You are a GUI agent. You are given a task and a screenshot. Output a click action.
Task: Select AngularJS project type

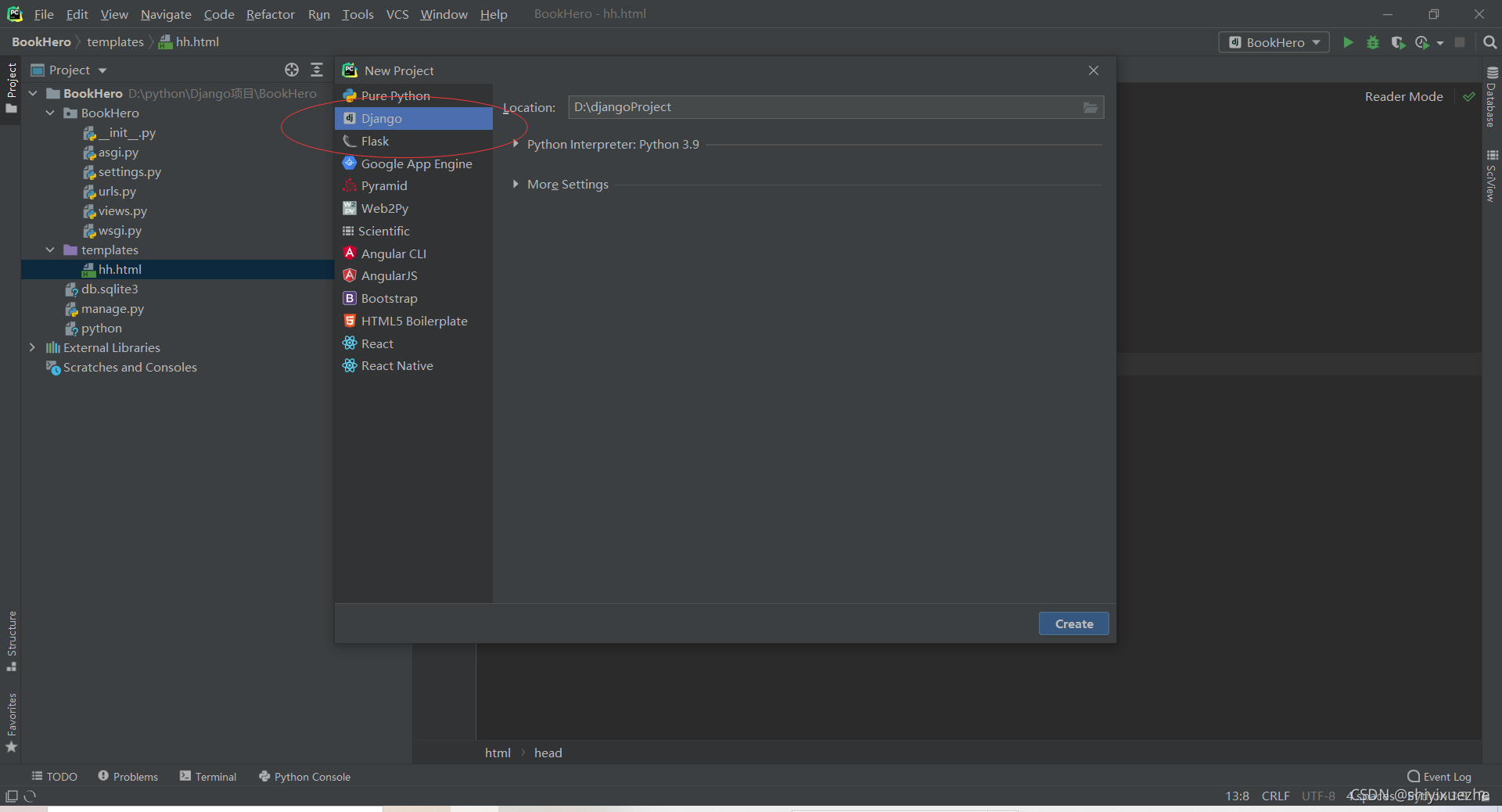414,275
